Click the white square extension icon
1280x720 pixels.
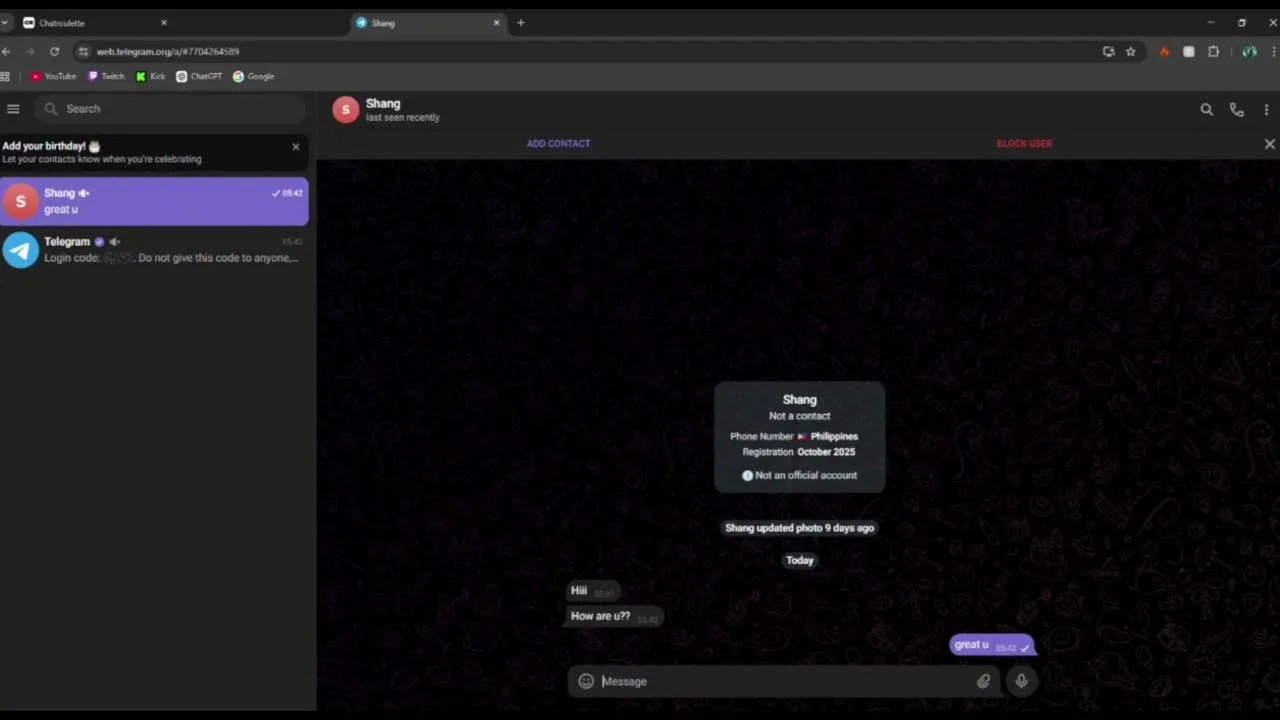1188,52
